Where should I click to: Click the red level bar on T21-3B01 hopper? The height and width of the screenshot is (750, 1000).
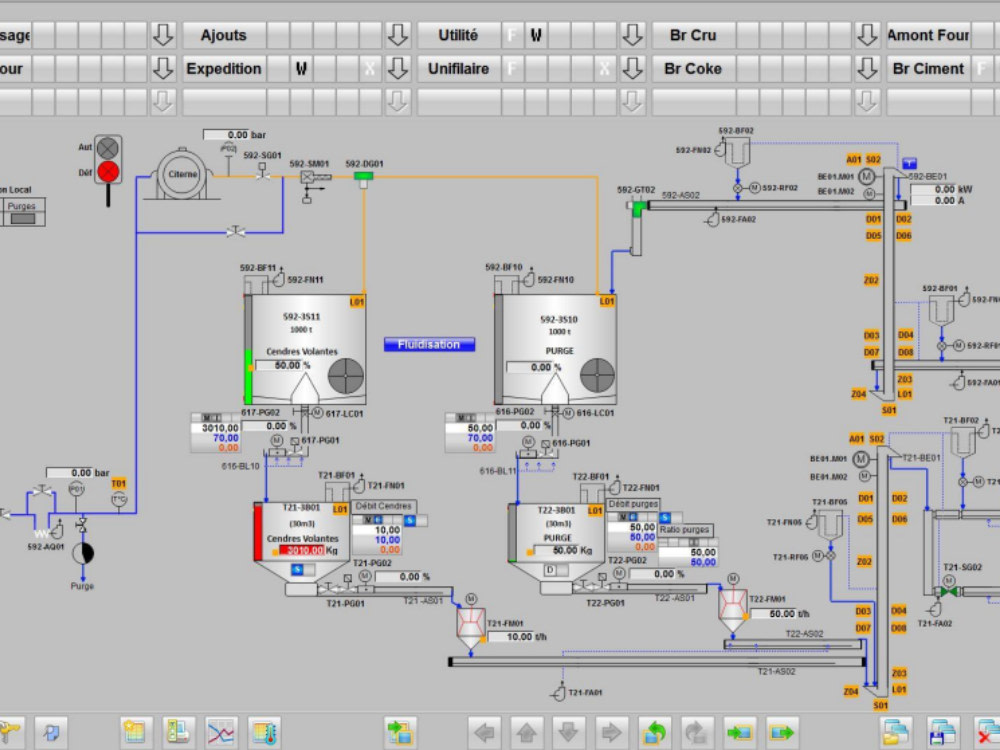coord(258,532)
